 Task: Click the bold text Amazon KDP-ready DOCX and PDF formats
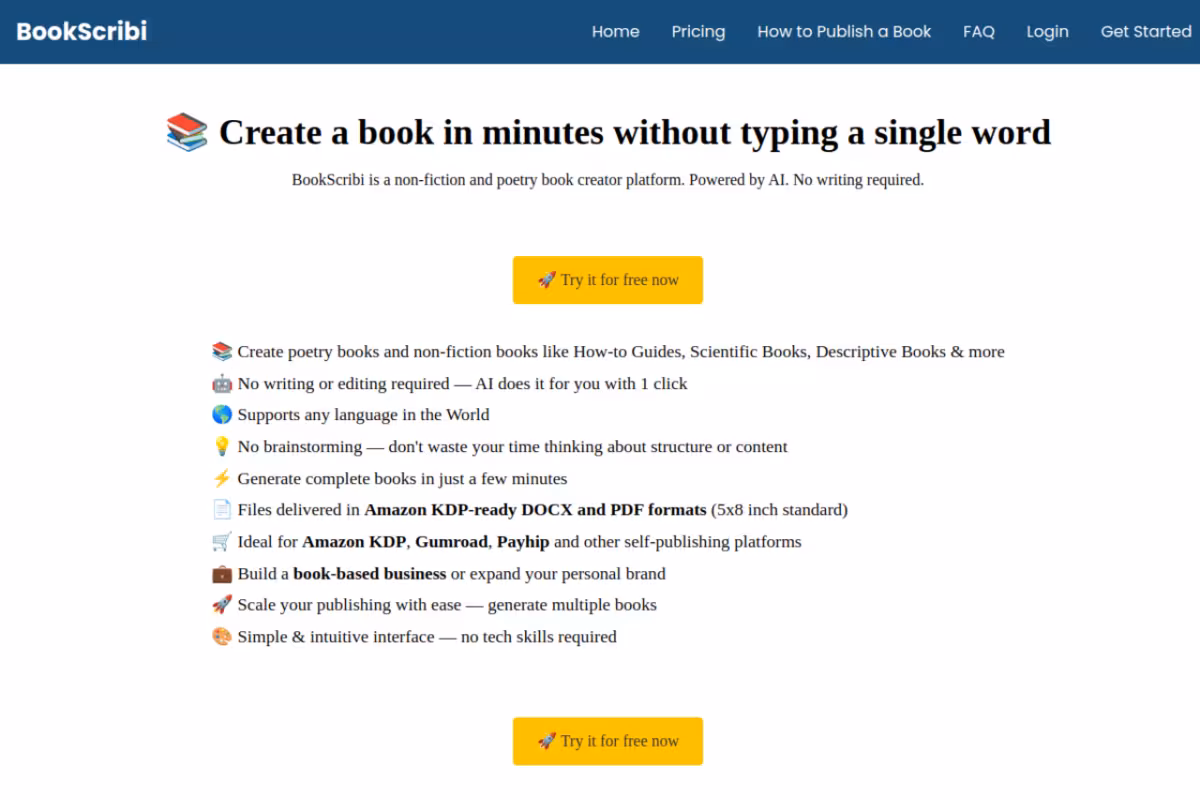point(536,510)
